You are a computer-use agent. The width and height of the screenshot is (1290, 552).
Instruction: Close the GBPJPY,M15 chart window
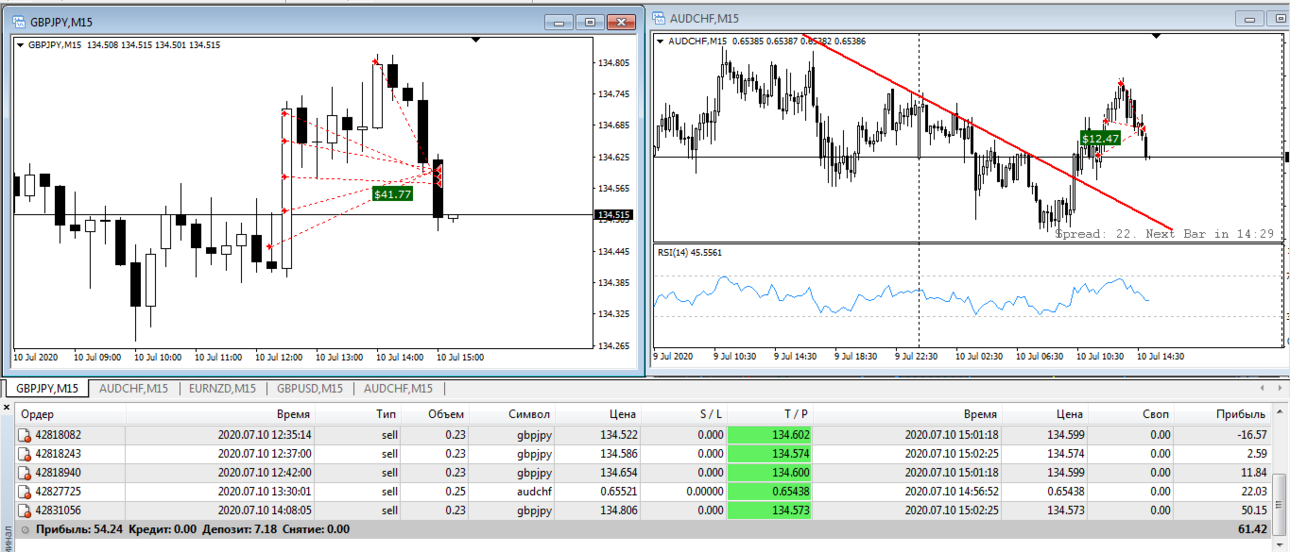(622, 21)
